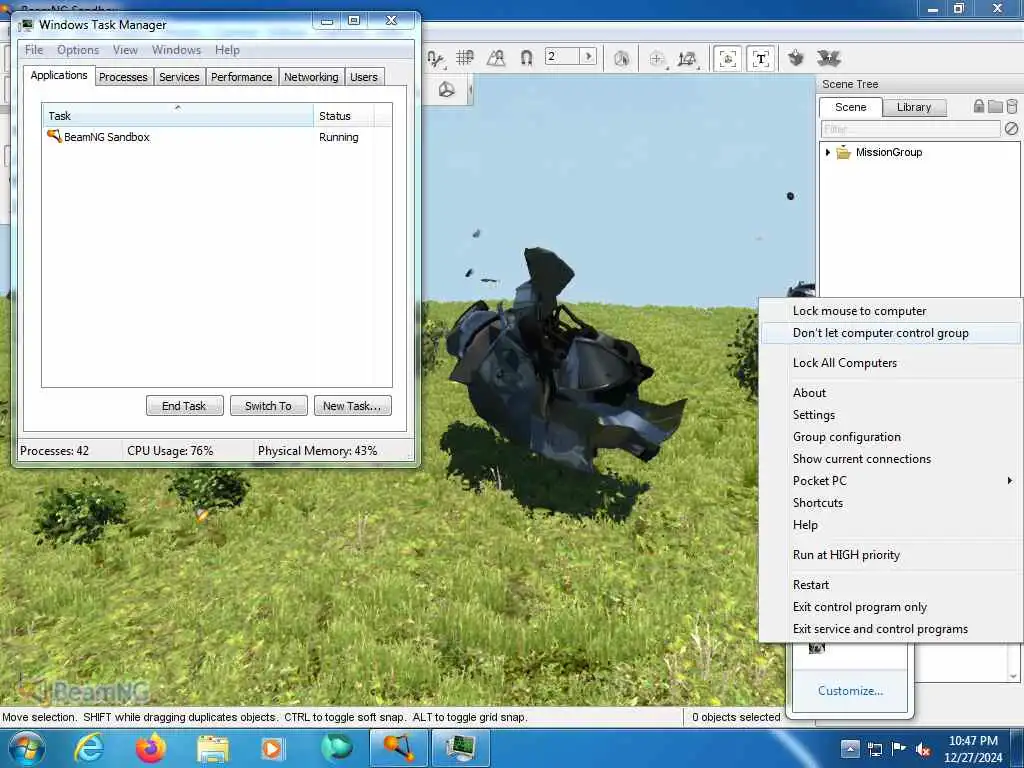This screenshot has height=768, width=1024.
Task: Click the snap size value field
Action: pos(562,56)
